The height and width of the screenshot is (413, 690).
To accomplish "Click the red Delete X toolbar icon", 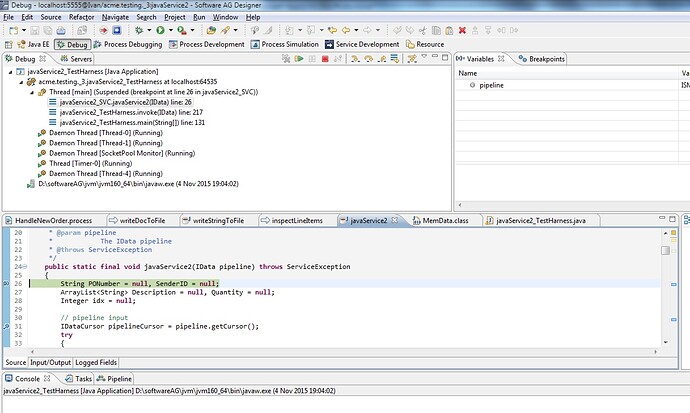I will pyautogui.click(x=462, y=30).
